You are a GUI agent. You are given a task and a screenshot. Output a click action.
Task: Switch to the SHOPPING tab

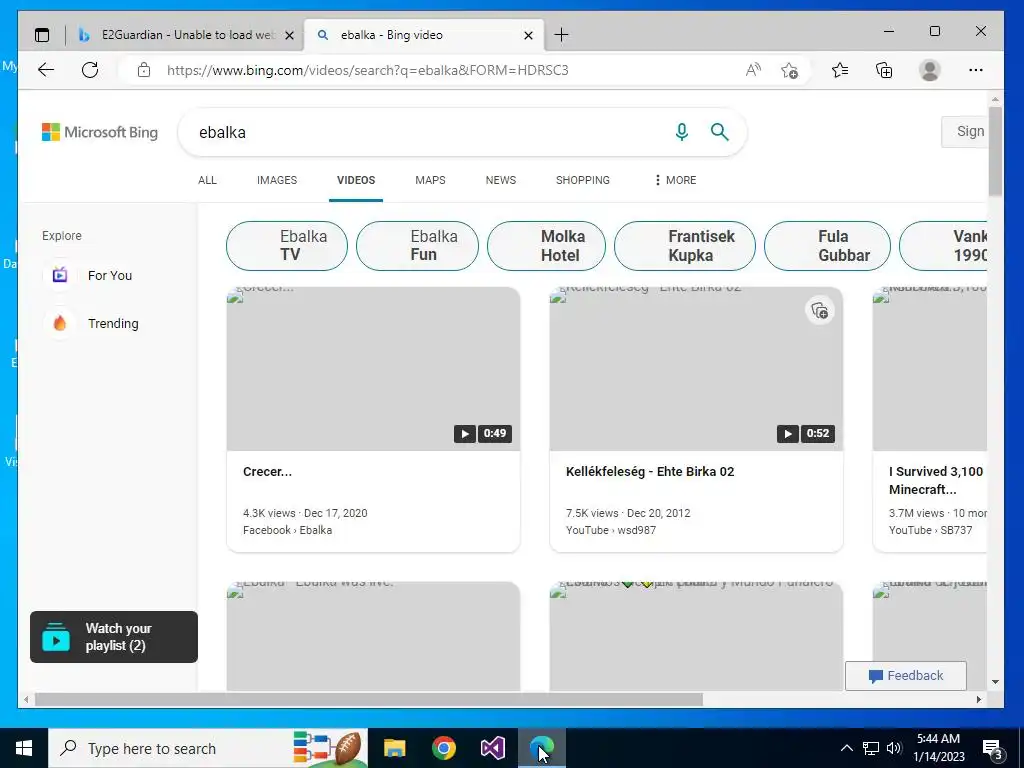(x=583, y=180)
